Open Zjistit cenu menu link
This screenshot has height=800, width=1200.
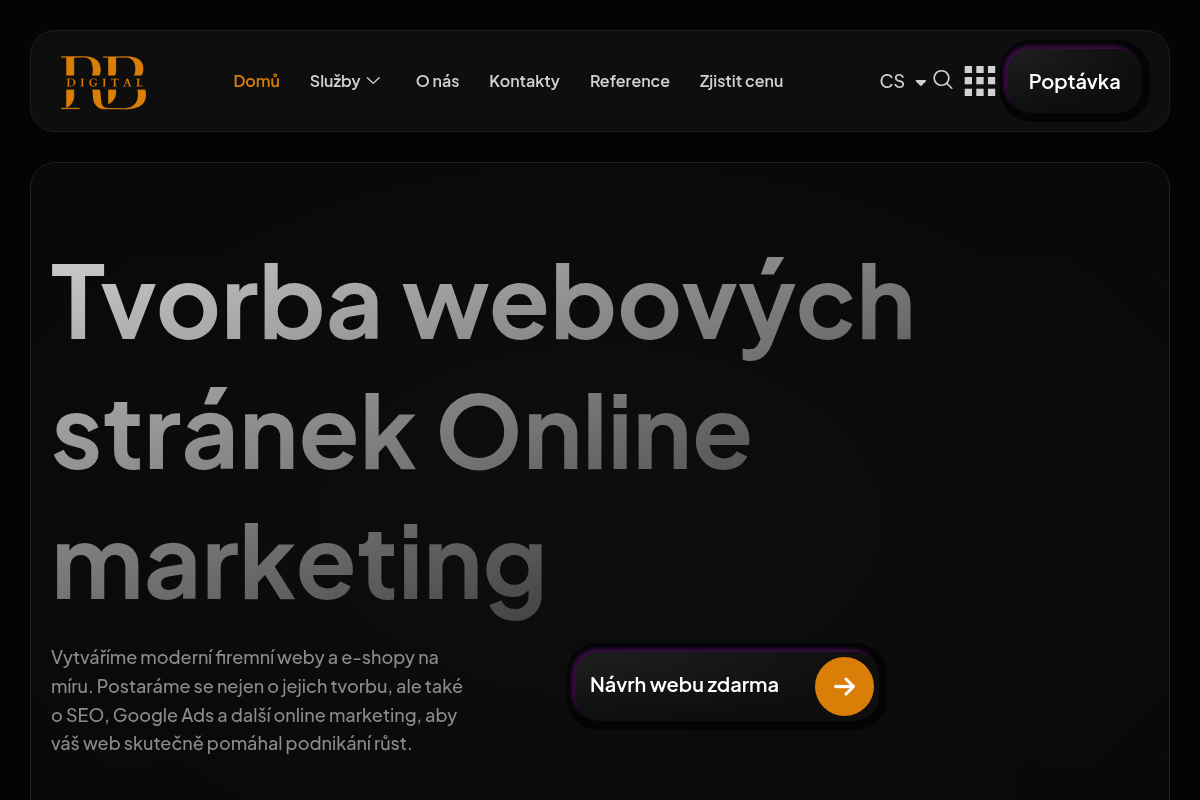click(x=742, y=81)
